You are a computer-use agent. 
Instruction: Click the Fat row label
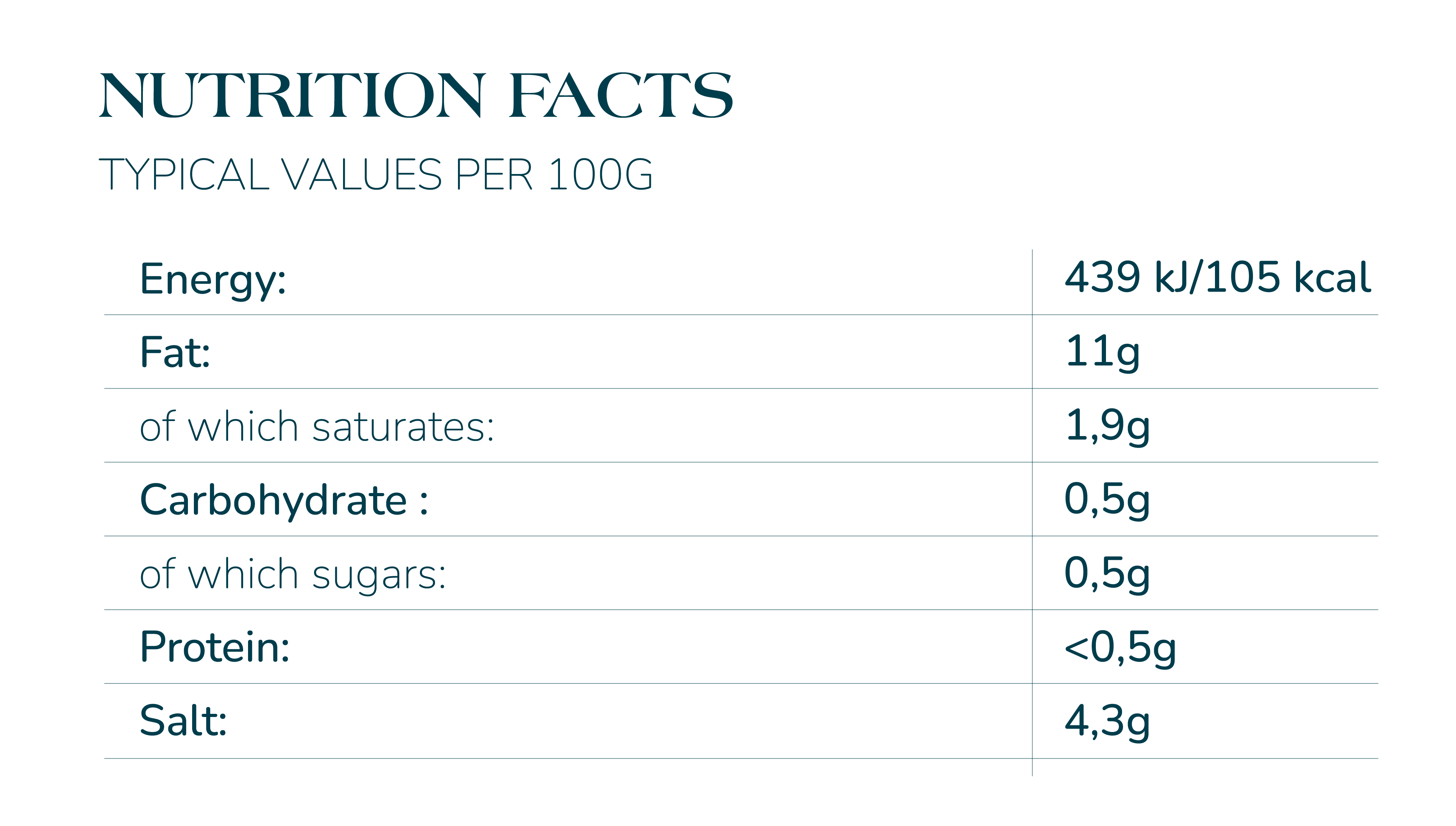coord(175,352)
